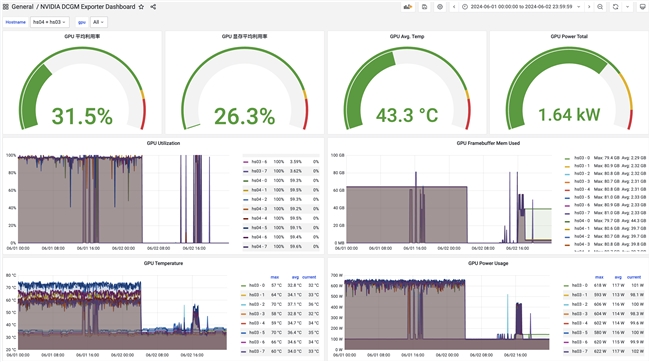
Task: Cycle view mode with the monitor icon
Action: pos(643,7)
